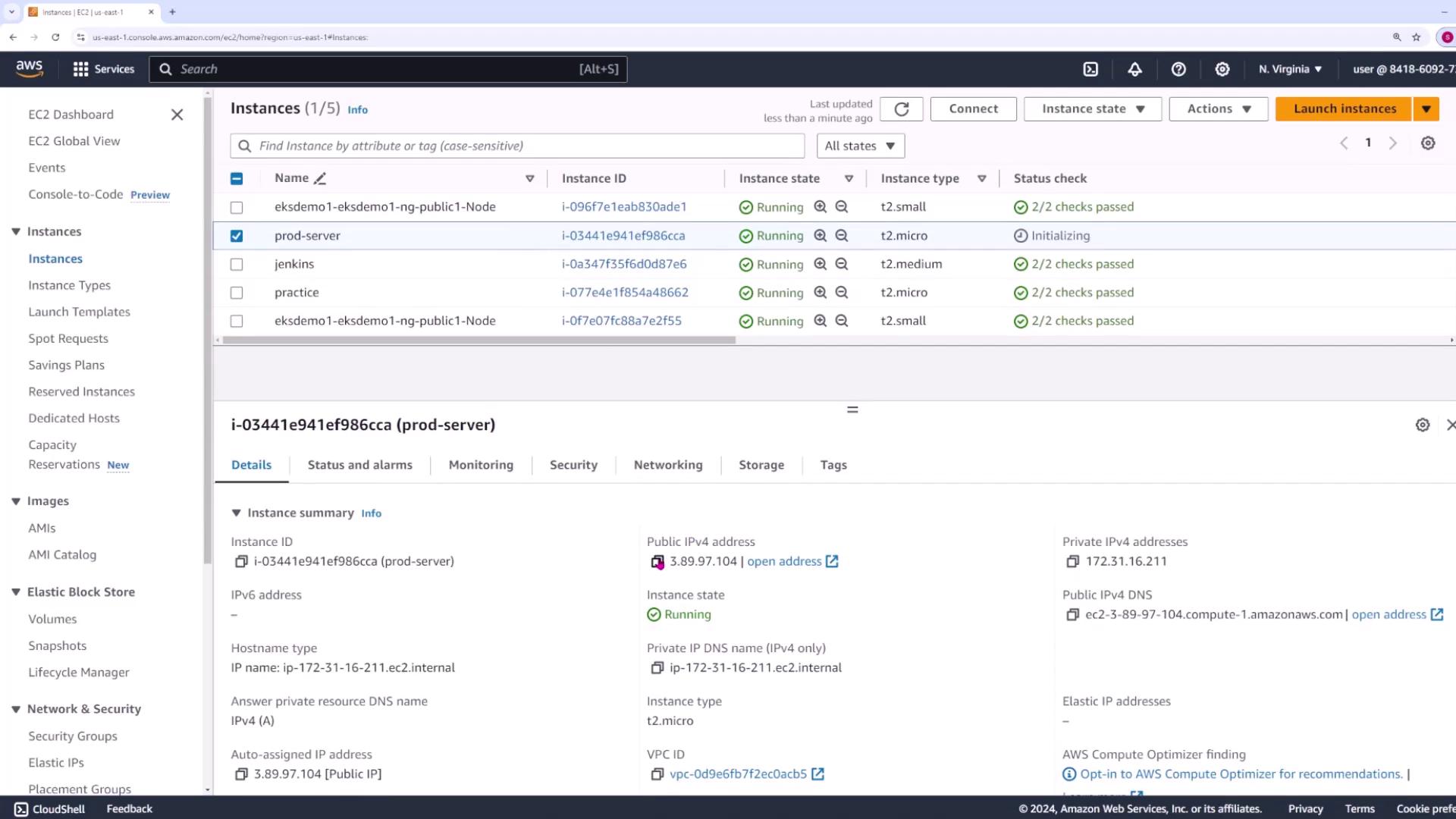Refresh the instances list
The height and width of the screenshot is (819, 1456).
point(901,109)
